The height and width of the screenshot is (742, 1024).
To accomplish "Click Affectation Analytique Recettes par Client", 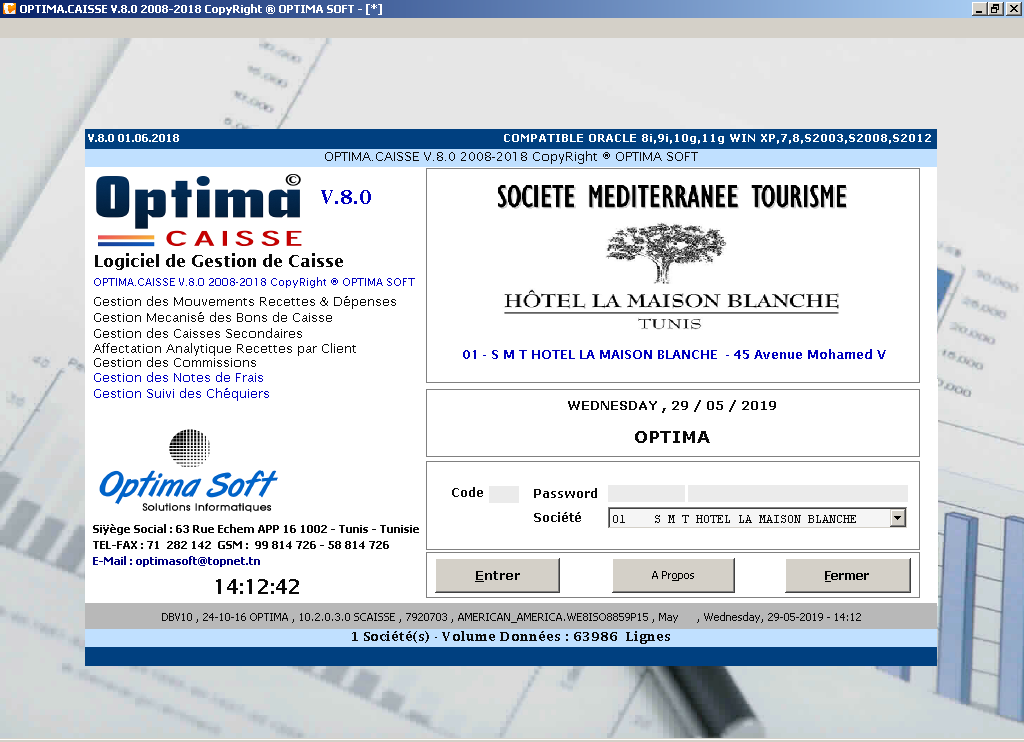I will (x=225, y=348).
